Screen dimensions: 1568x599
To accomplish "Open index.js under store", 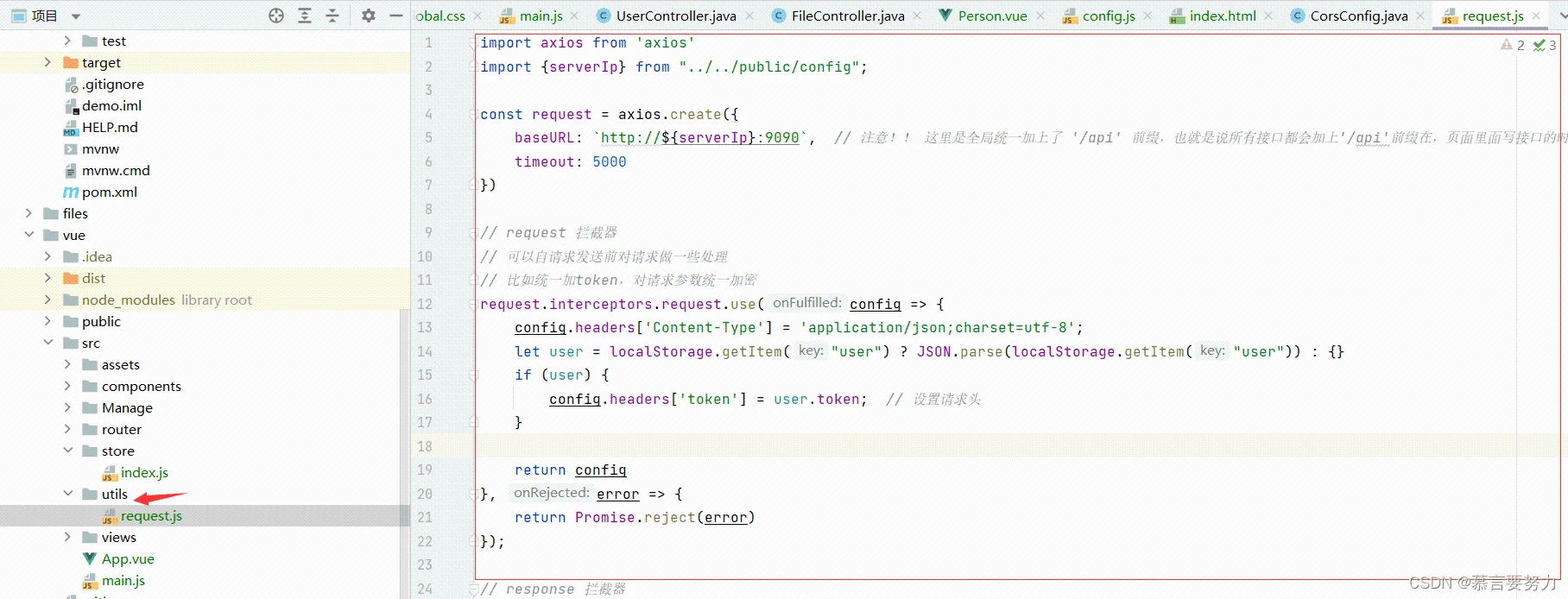I will coord(144,472).
